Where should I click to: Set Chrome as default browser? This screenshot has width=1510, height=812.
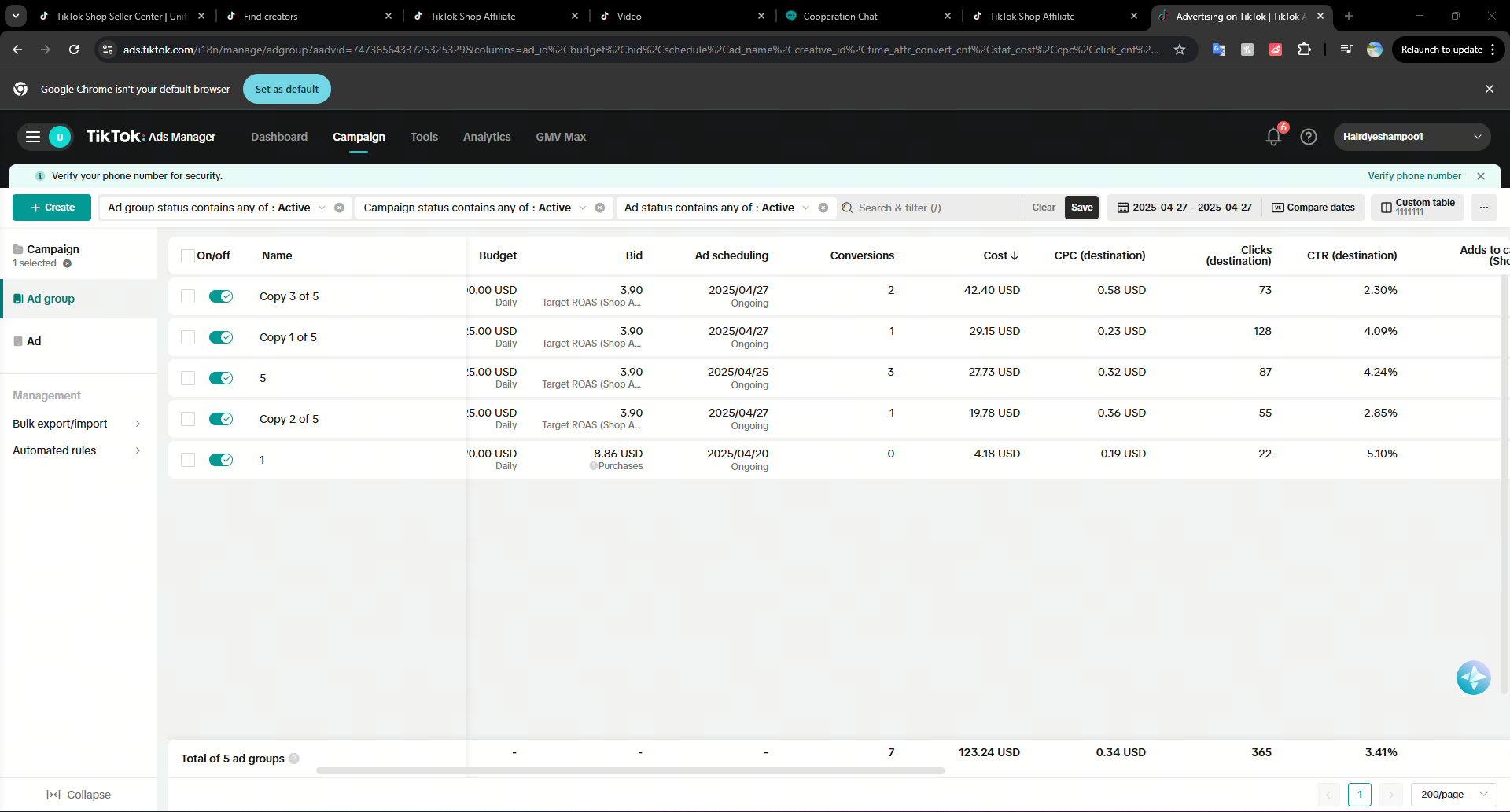(x=287, y=89)
